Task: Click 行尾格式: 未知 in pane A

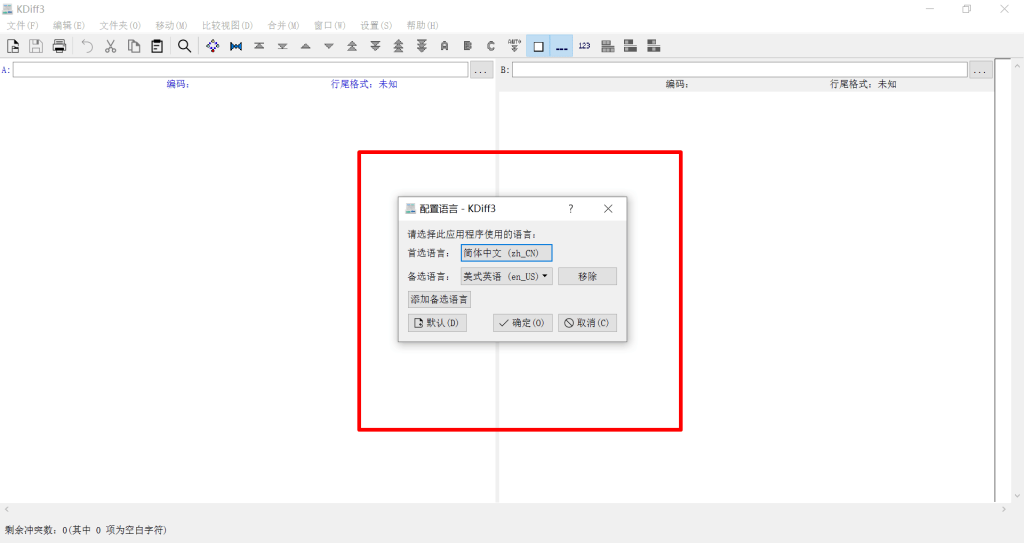Action: (364, 84)
